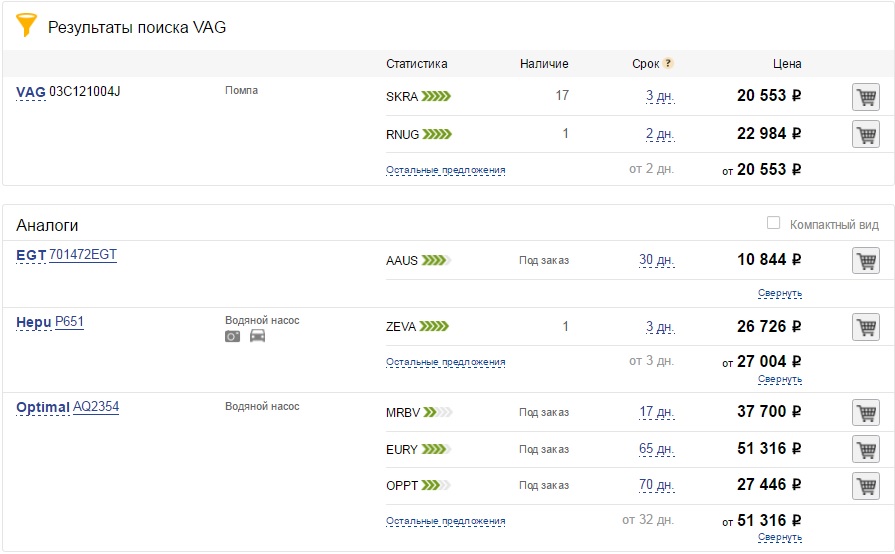Open photo camera icon for Hepu P651

point(232,336)
